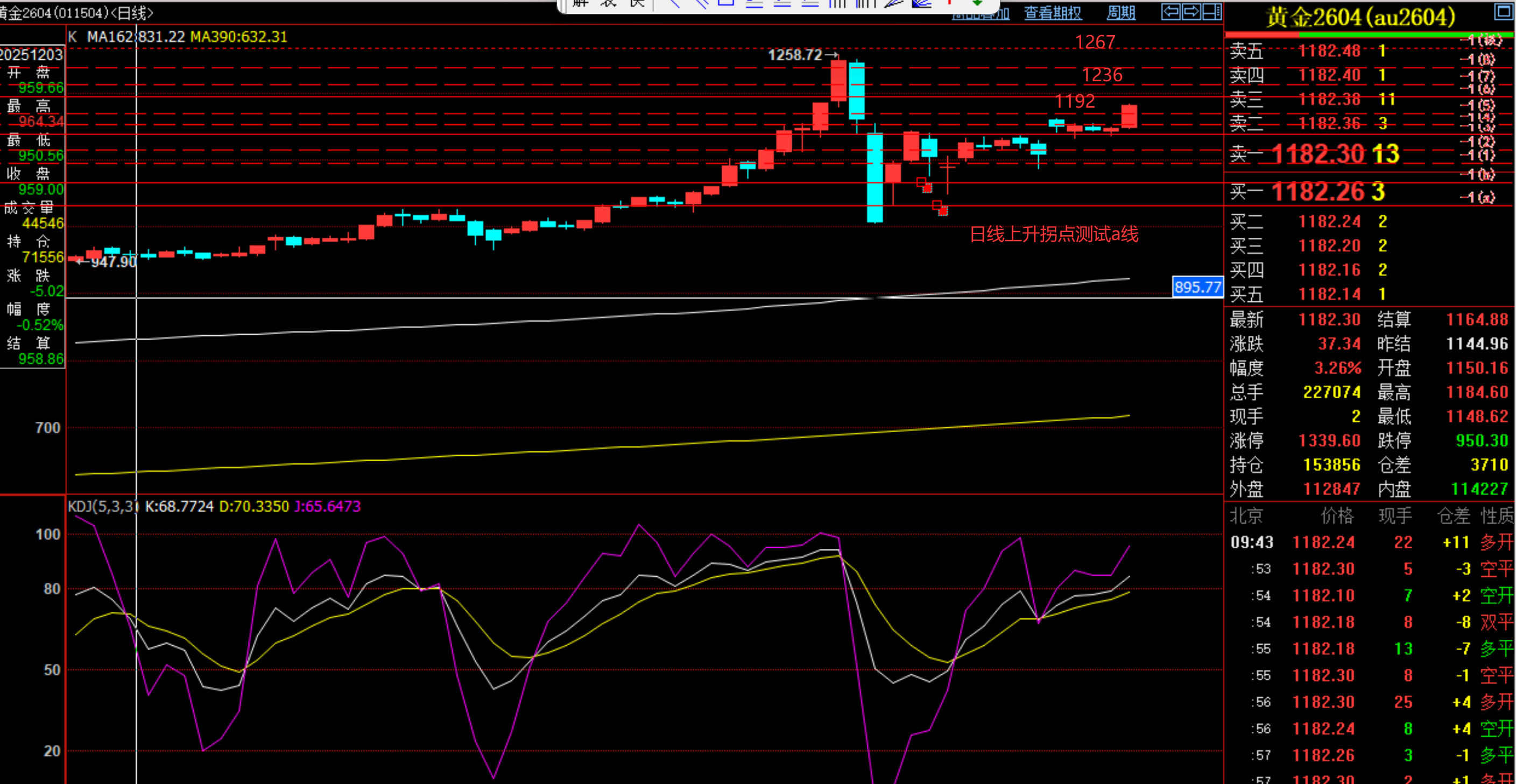This screenshot has height=784, width=1516.
Task: Open the 周期 period link
Action: [x=1120, y=13]
